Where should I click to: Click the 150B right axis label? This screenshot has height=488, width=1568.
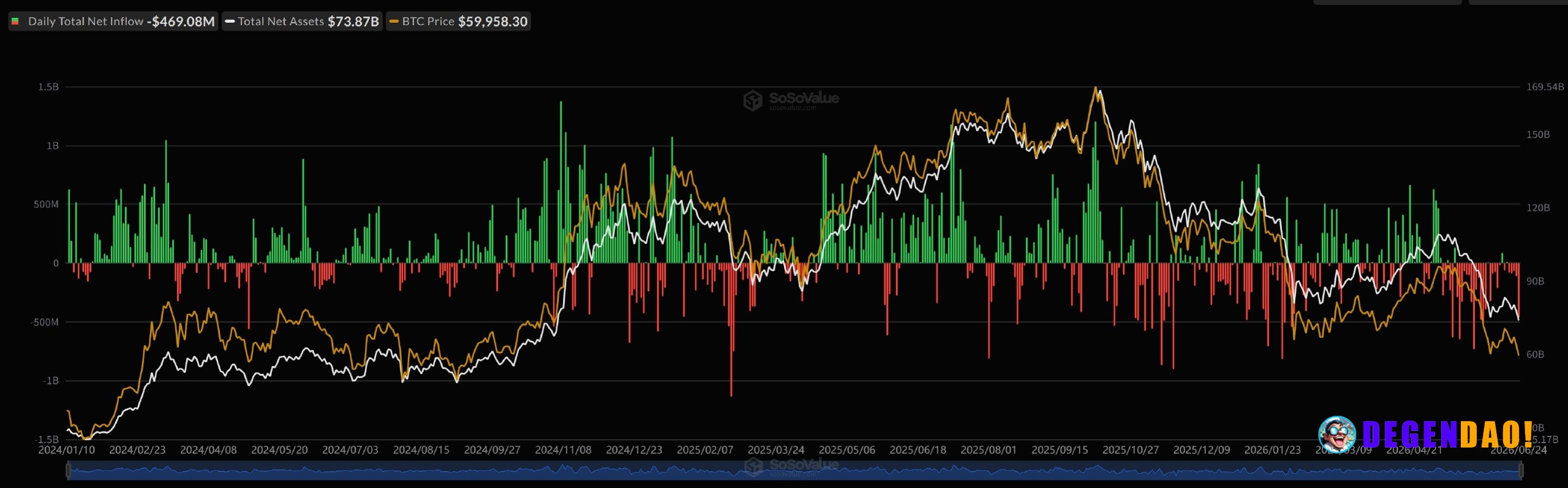click(1538, 135)
